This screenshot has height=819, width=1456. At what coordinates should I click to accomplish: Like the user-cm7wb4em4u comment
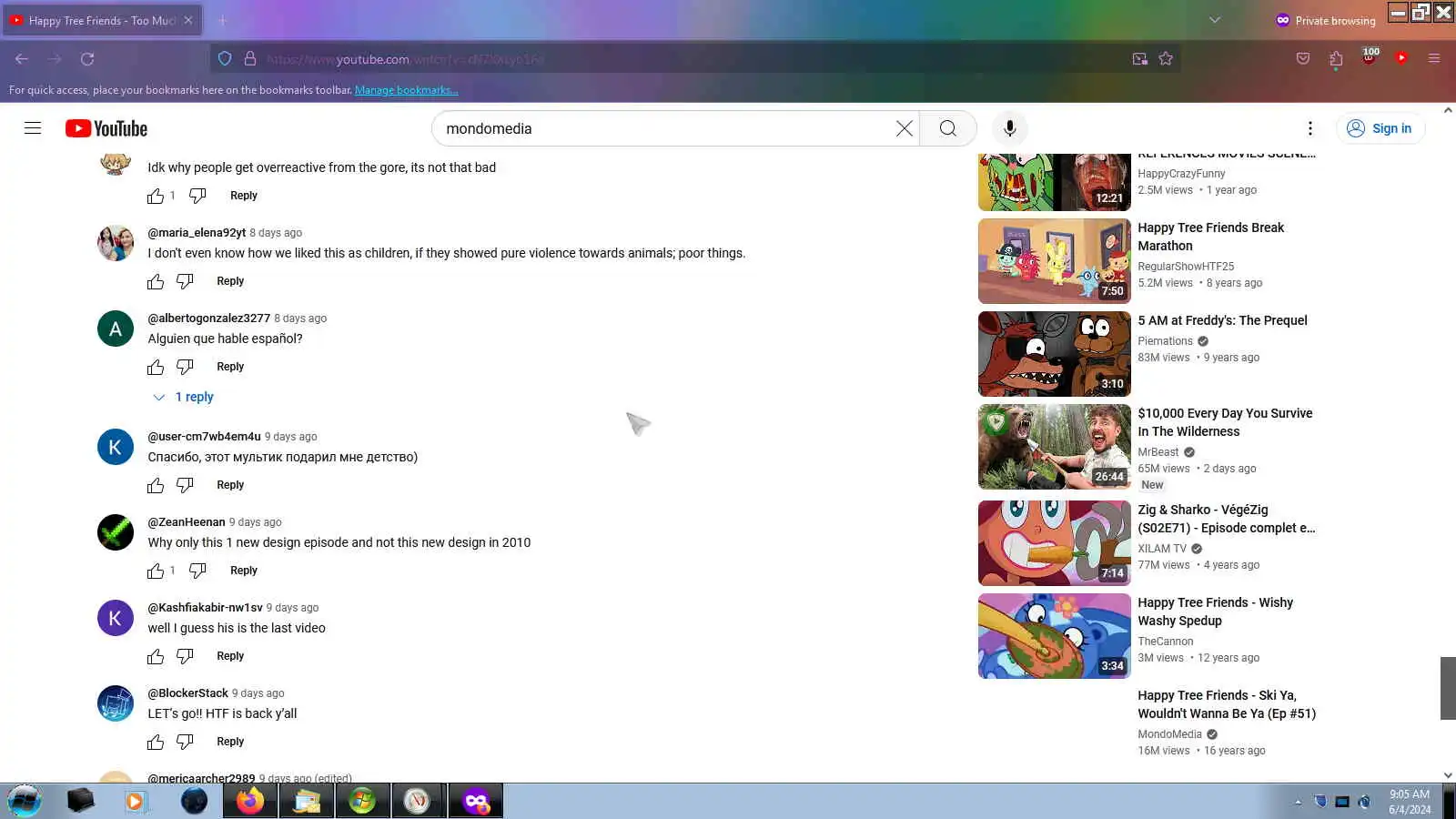point(156,485)
